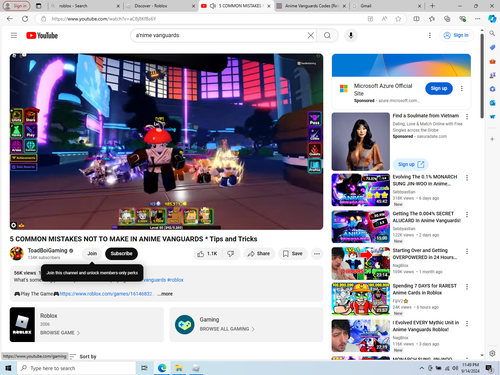Open BROWSE GAME link under Roblox
Viewport: 500px width, 375px height.
pyautogui.click(x=60, y=333)
